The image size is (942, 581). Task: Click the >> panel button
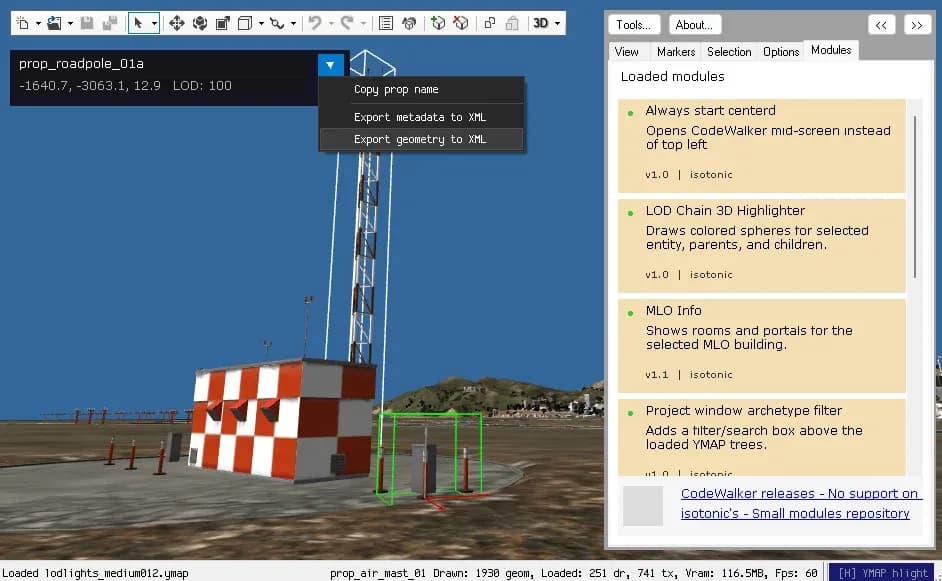(917, 25)
